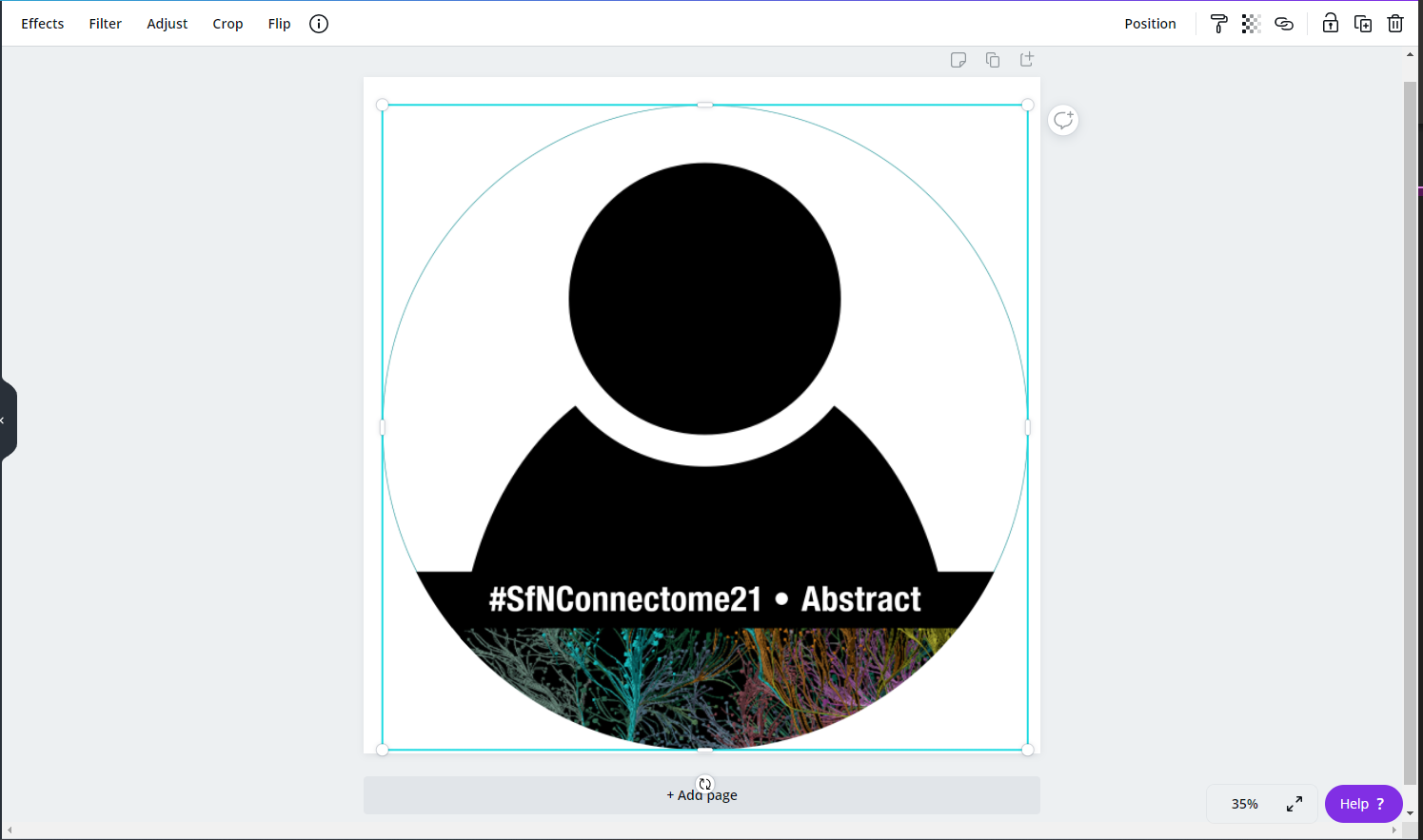Screen dimensions: 1423x840
Task: Duplicate page icon above canvas
Action: tap(993, 60)
